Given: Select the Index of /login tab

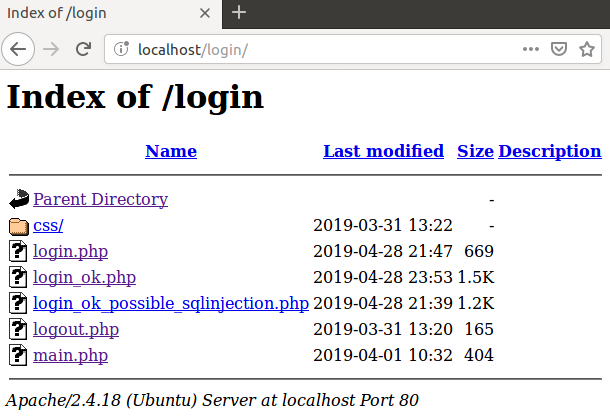Looking at the screenshot, I should pos(110,14).
